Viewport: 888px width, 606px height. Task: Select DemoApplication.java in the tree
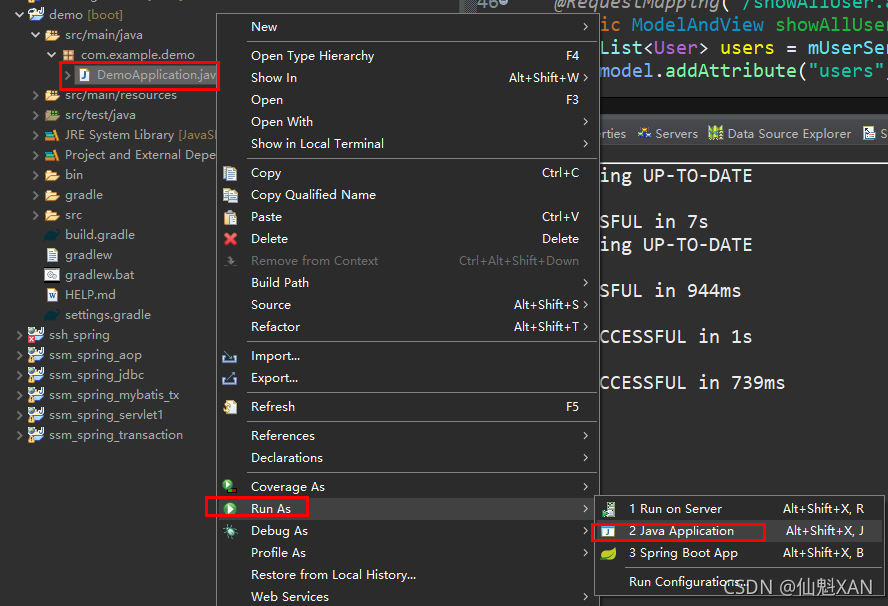point(156,75)
